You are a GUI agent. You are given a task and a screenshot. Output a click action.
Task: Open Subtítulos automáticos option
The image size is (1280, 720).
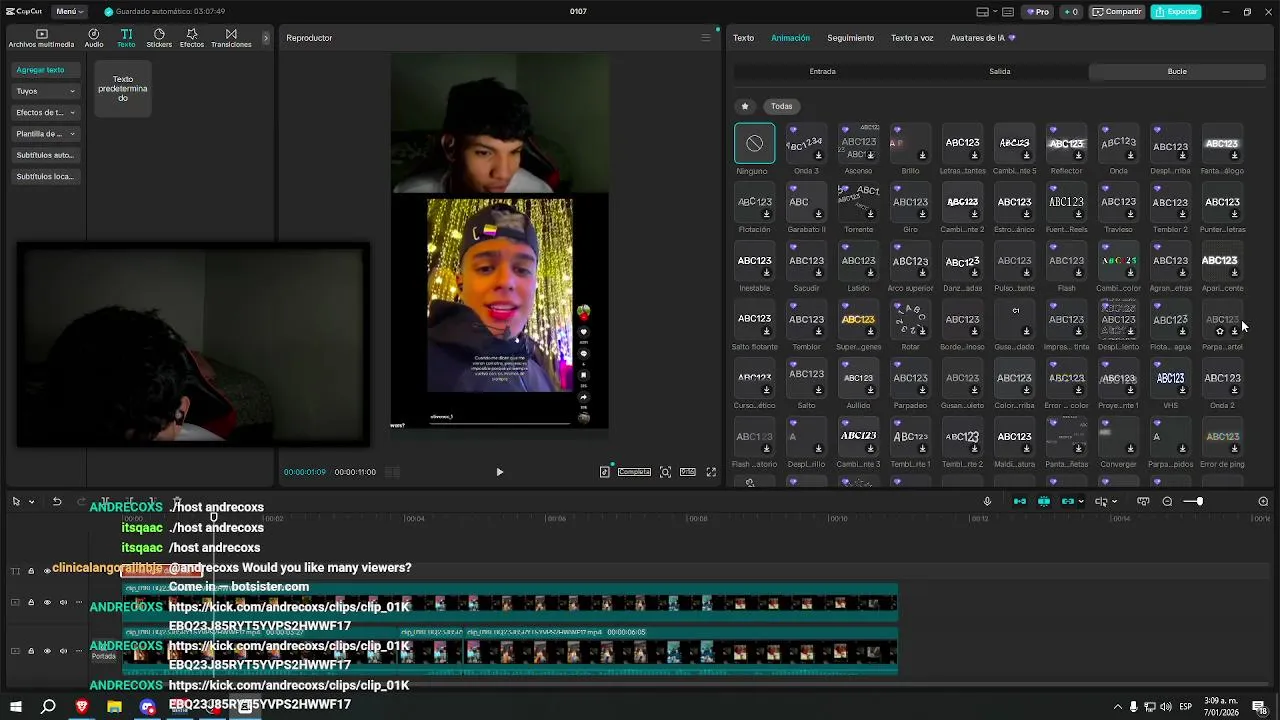point(45,155)
